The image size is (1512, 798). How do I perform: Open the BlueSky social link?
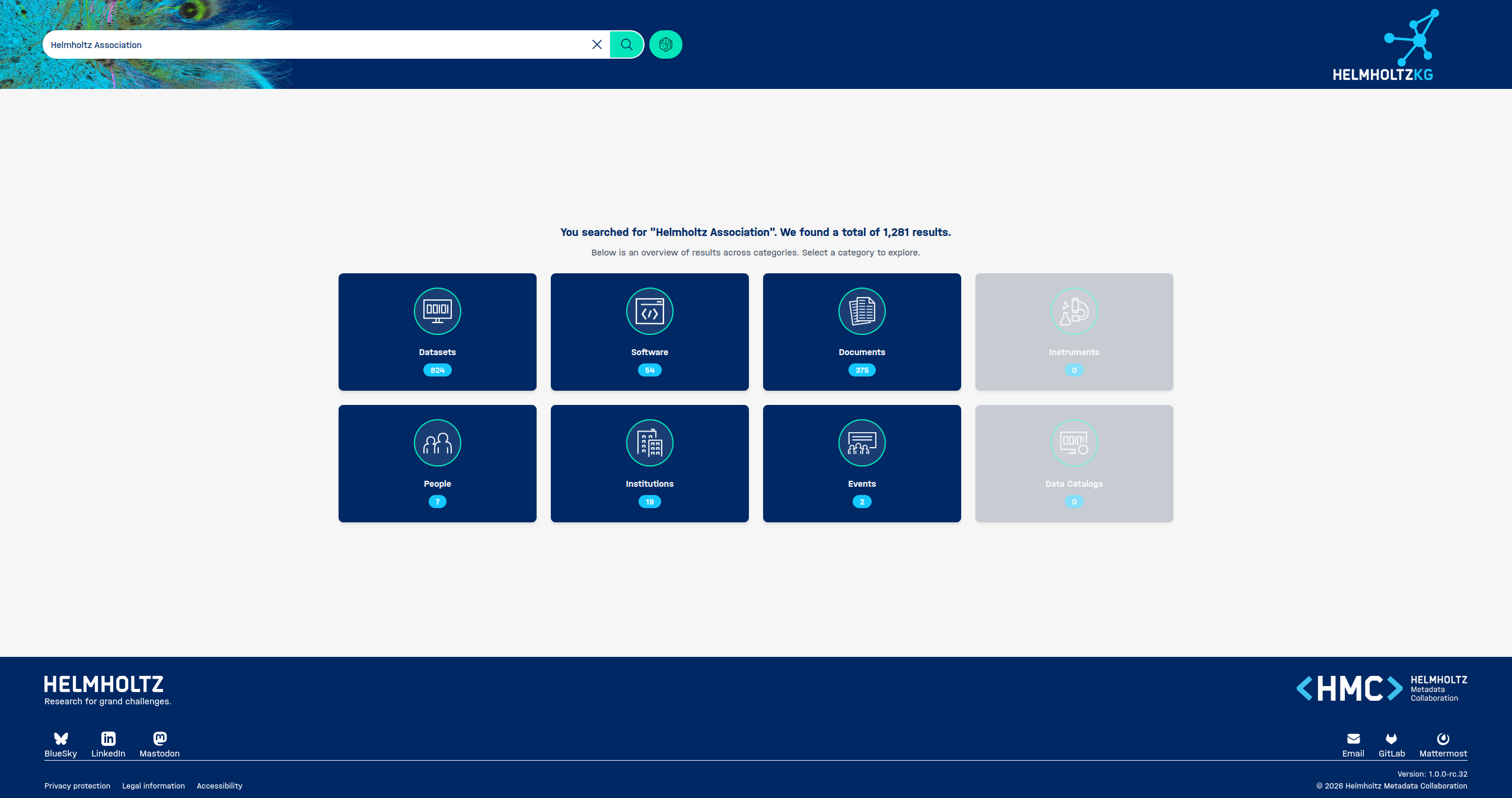click(60, 744)
